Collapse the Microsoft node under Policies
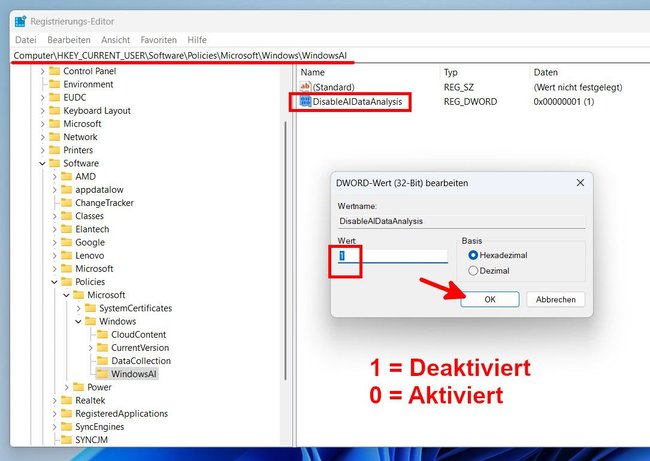 point(66,295)
